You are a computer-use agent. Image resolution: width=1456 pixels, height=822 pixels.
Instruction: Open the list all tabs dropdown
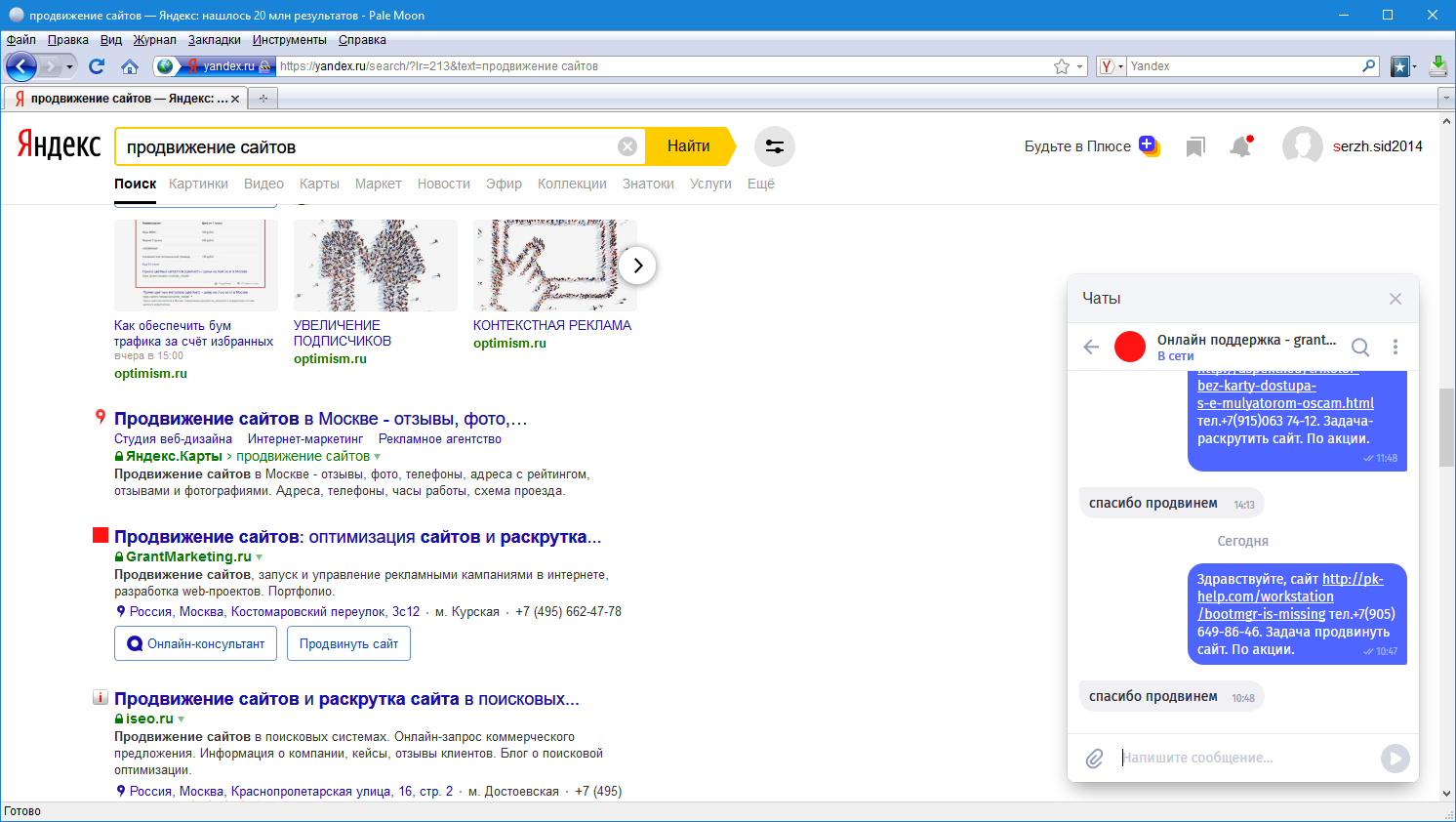(x=1446, y=99)
